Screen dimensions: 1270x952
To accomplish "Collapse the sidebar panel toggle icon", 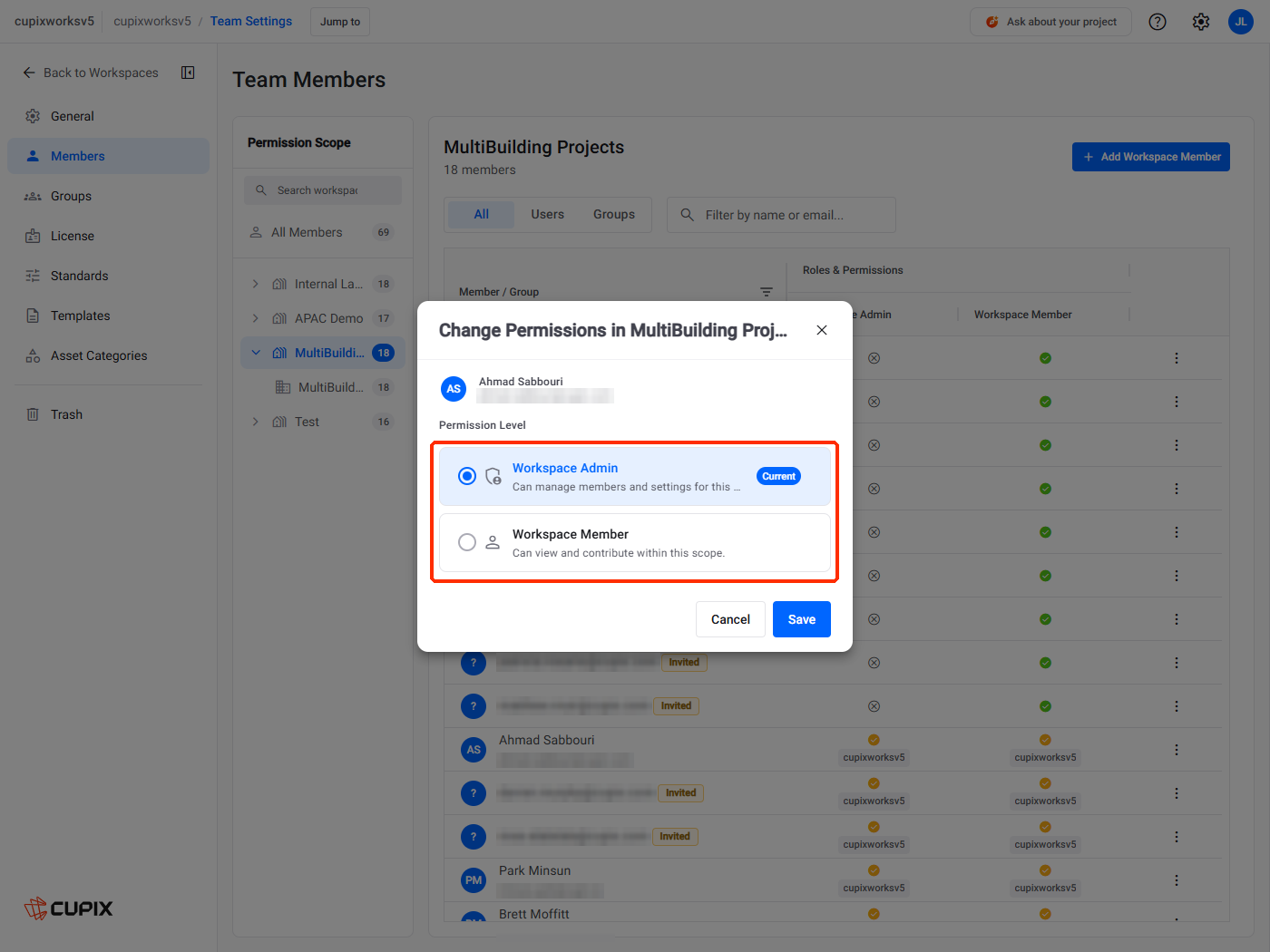I will tap(188, 73).
